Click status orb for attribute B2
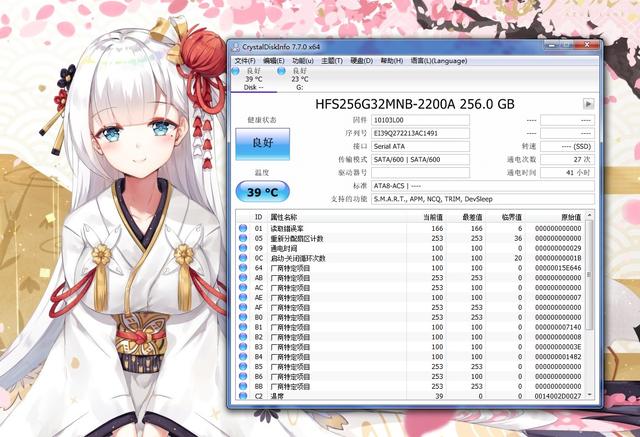 click(x=243, y=337)
